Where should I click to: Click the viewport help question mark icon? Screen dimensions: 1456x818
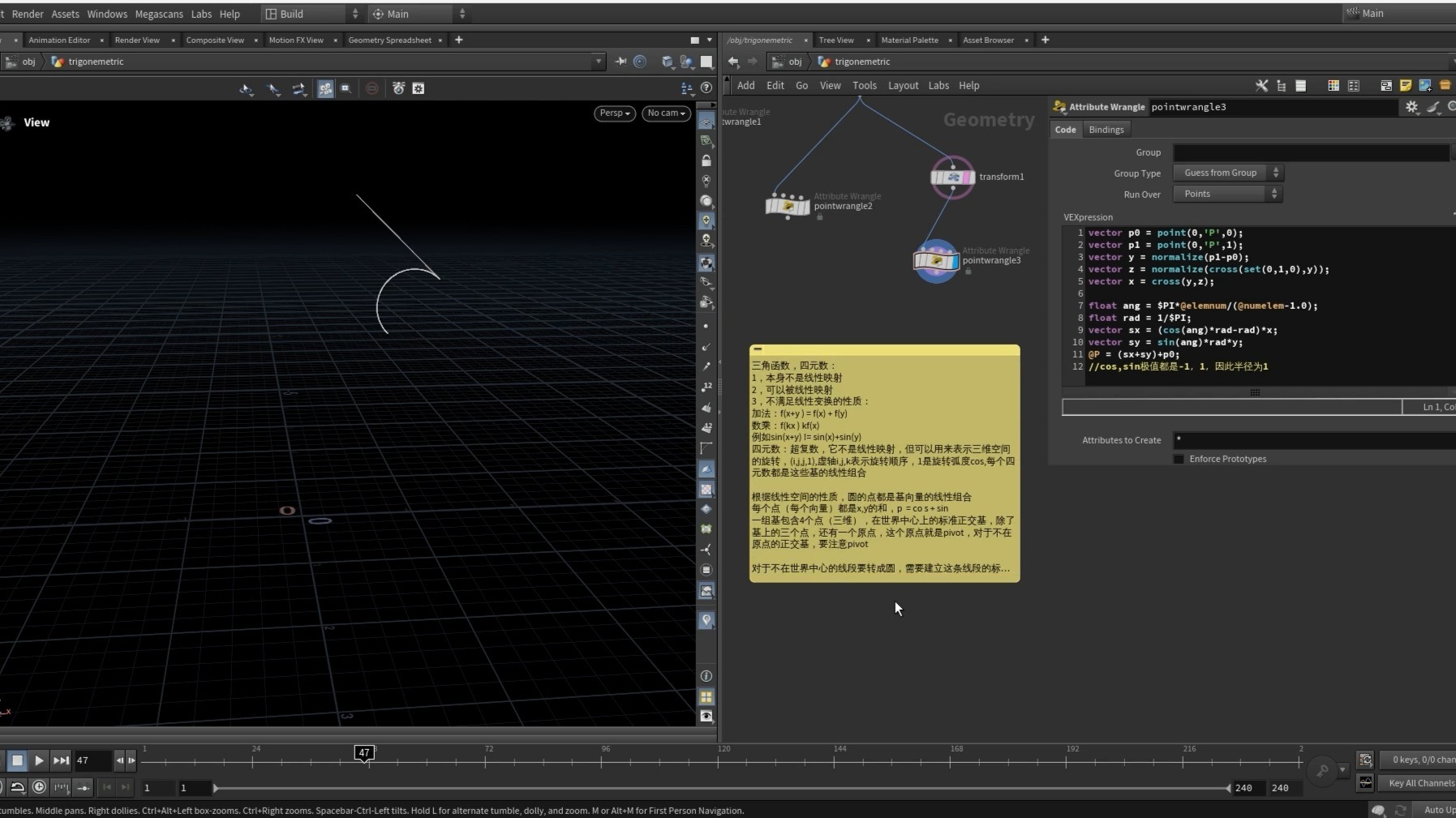point(707,88)
